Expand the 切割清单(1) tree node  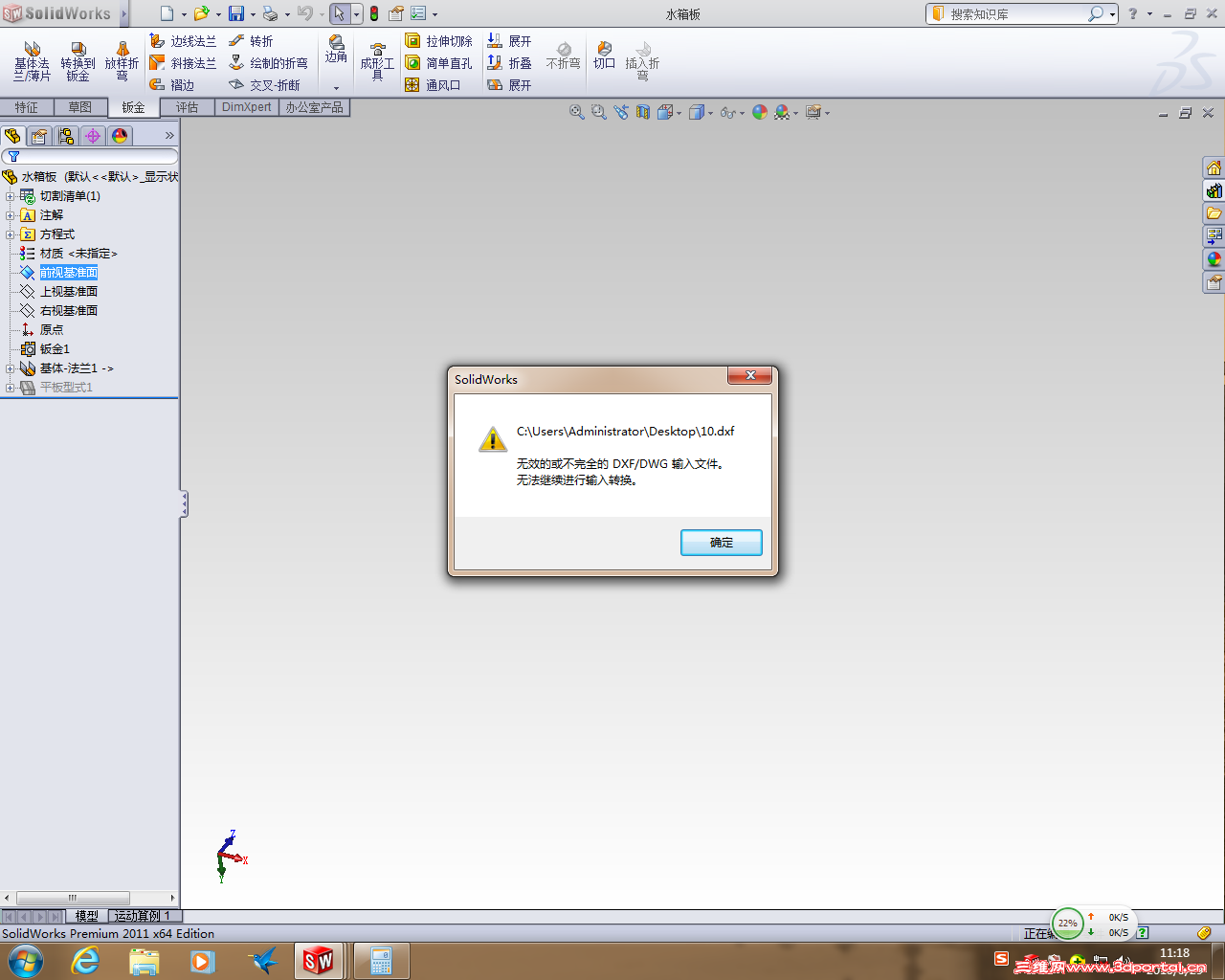pyautogui.click(x=10, y=196)
